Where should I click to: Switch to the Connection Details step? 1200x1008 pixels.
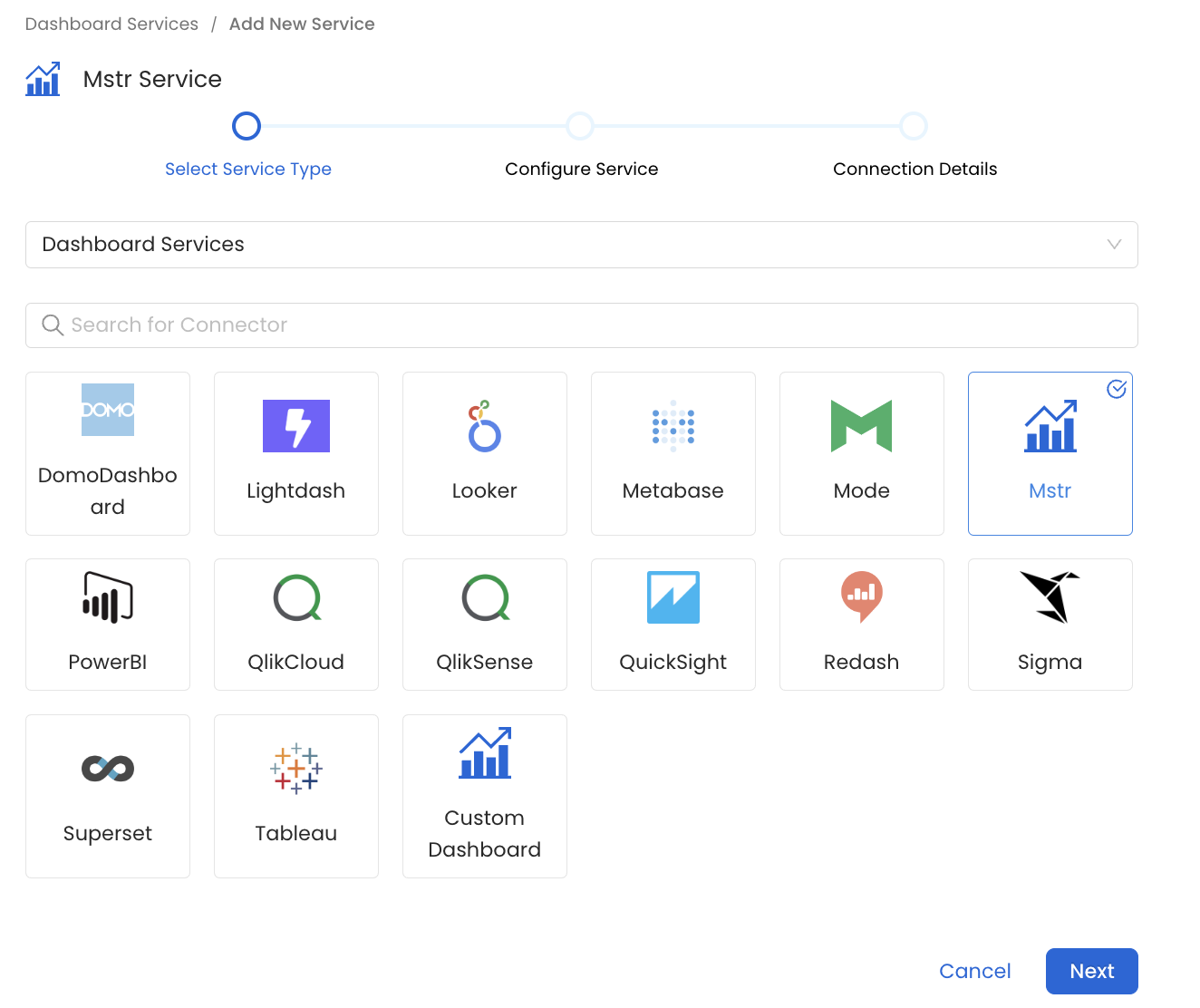[x=914, y=126]
